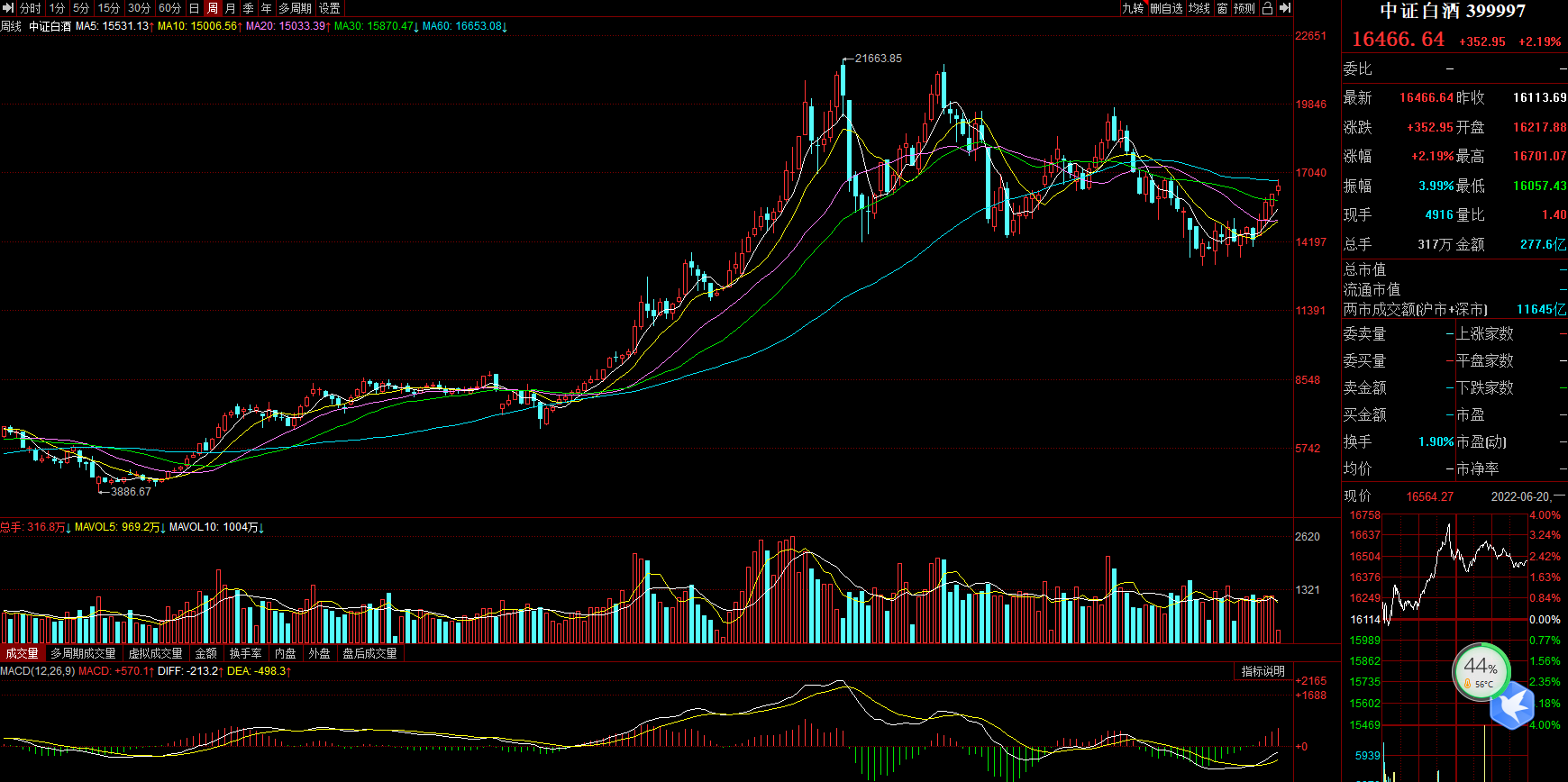The width and height of the screenshot is (1568, 782).
Task: Click the panel arrow icon beside the lock
Action: point(1285,8)
